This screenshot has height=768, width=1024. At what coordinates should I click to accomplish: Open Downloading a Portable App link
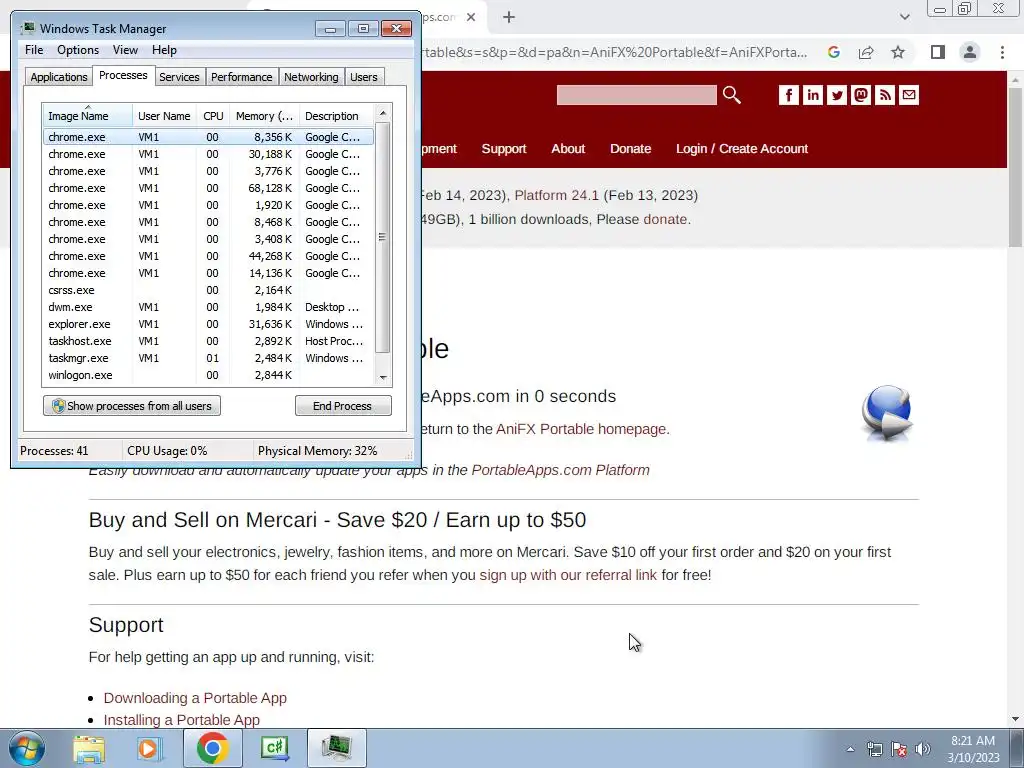coord(195,698)
